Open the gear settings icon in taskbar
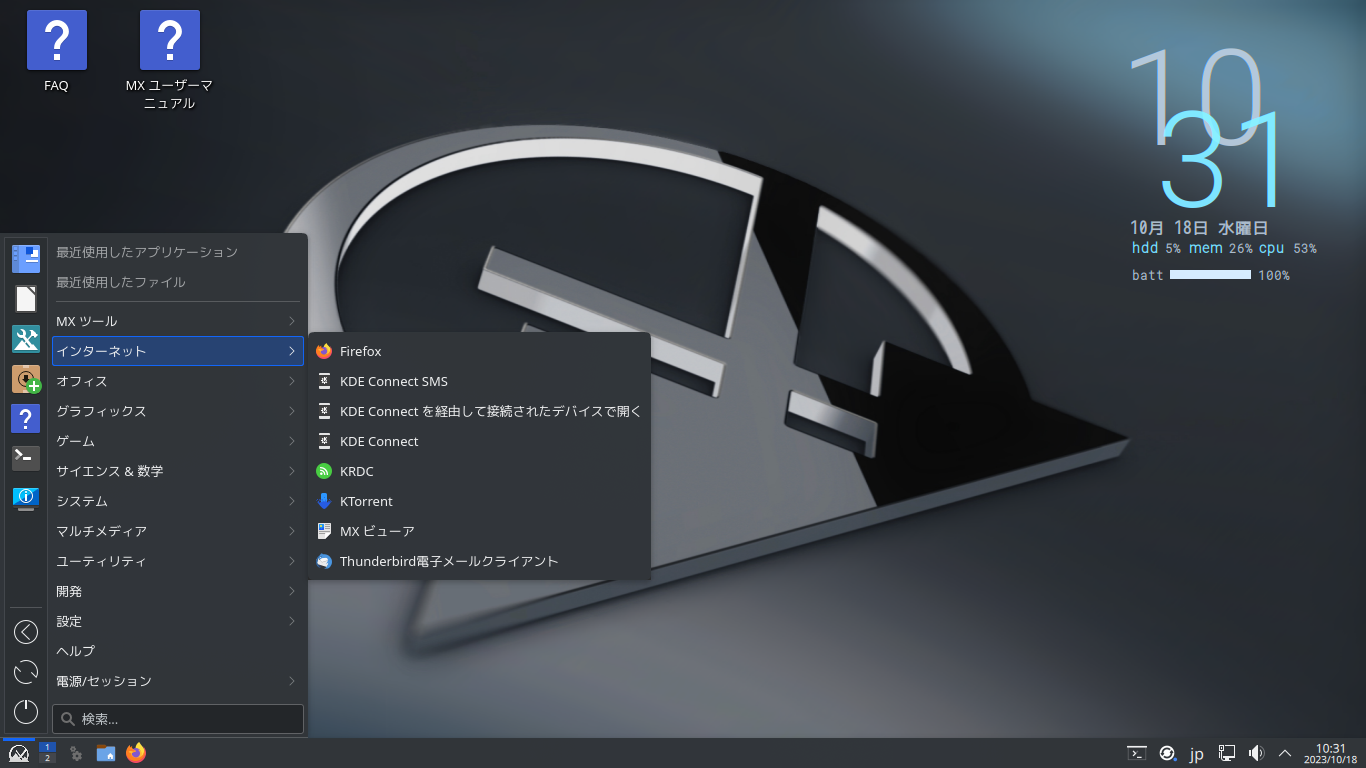 [x=76, y=753]
